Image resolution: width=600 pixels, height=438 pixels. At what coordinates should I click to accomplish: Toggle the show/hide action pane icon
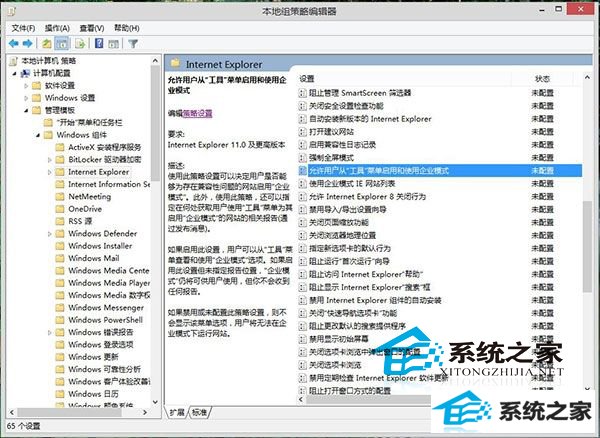point(113,44)
